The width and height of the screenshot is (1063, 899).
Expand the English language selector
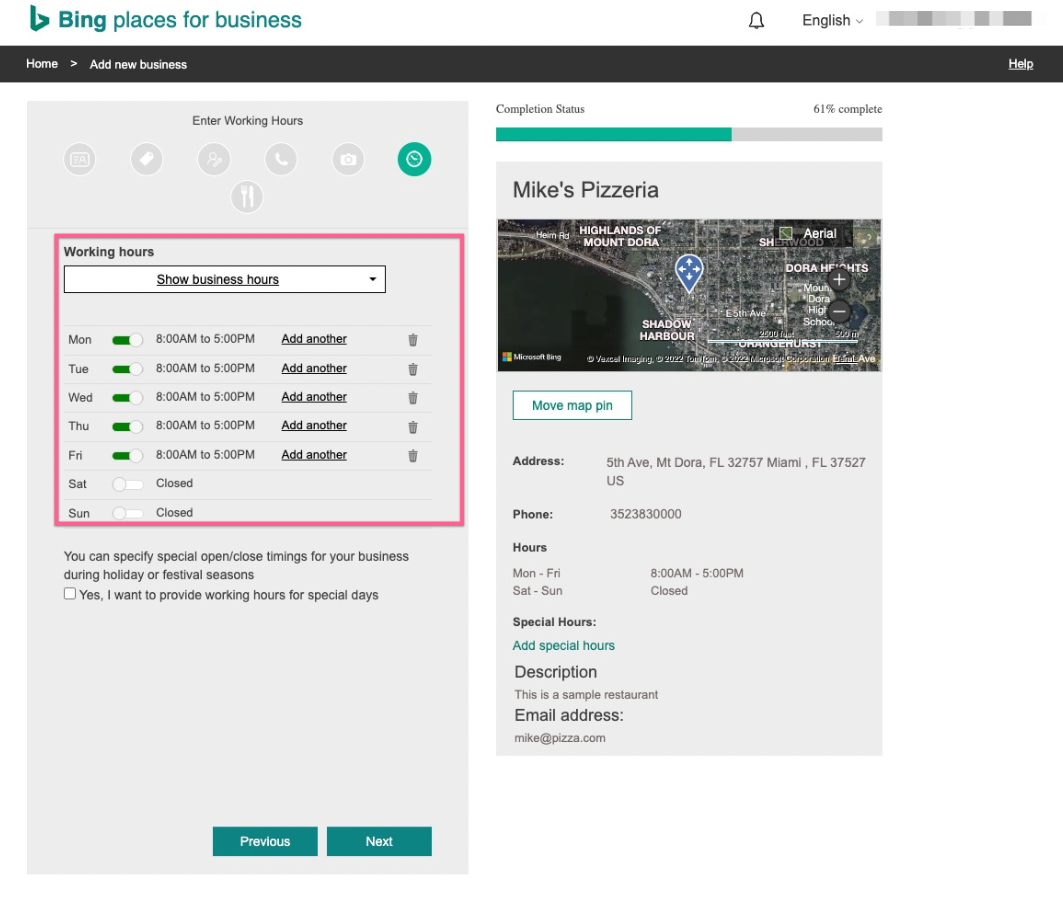coord(832,21)
